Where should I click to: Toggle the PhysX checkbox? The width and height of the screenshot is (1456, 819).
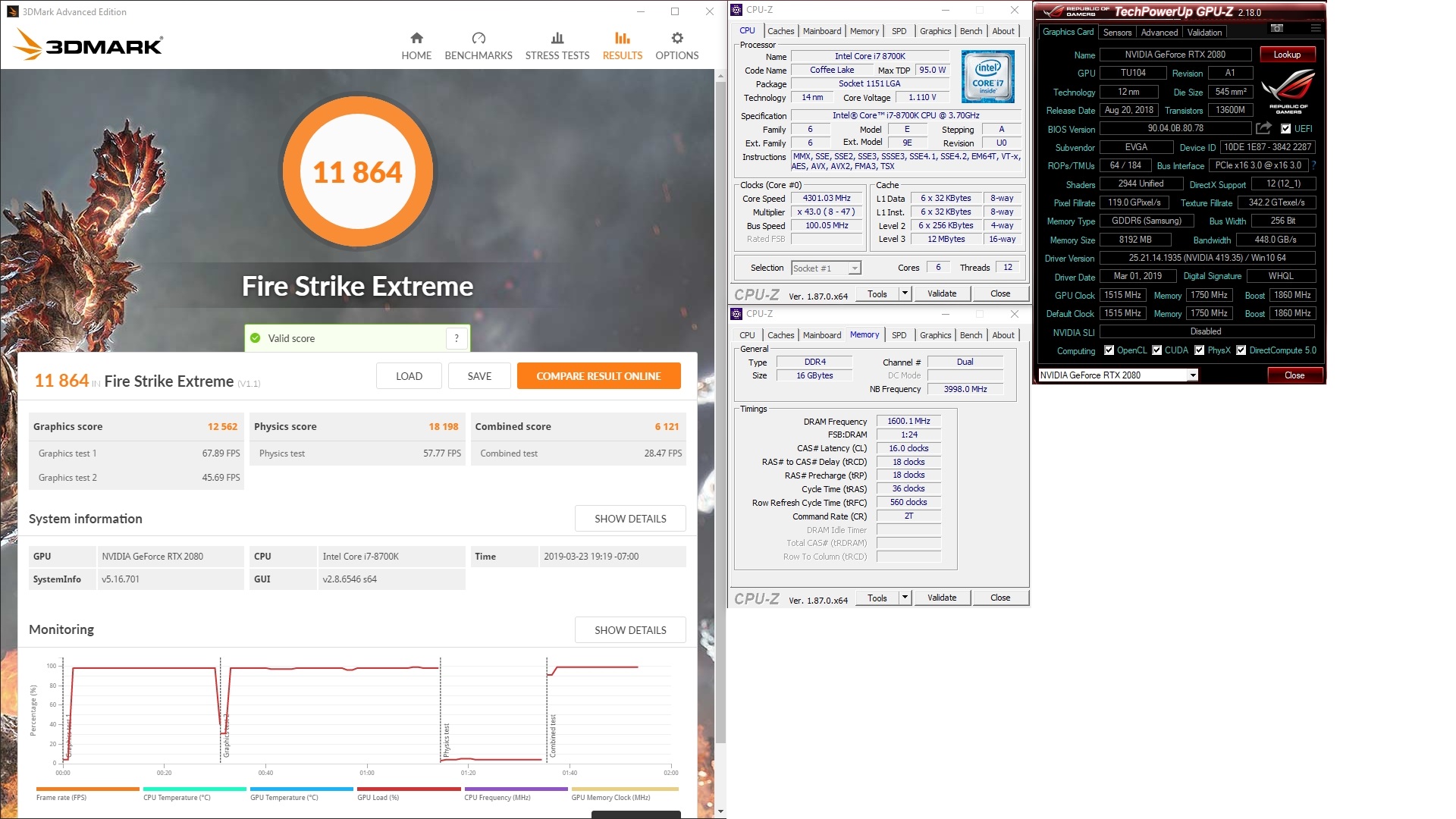click(1199, 350)
